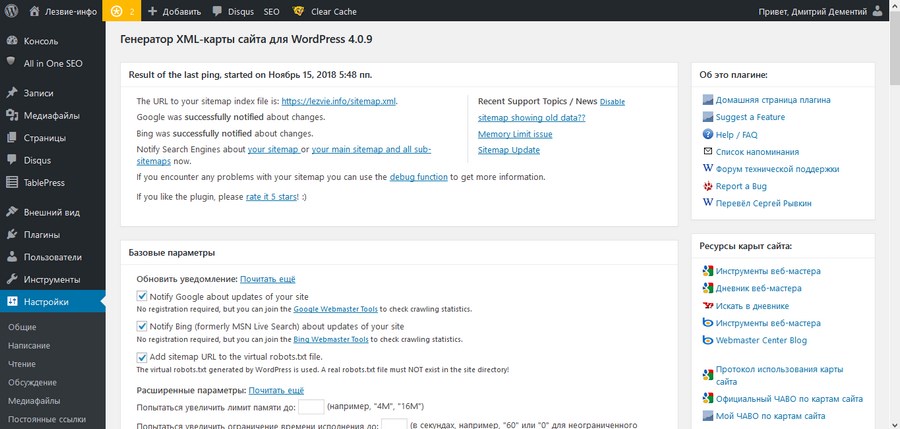This screenshot has width=900, height=429.
Task: Click the Disqus comment bubble icon
Action: 217,11
